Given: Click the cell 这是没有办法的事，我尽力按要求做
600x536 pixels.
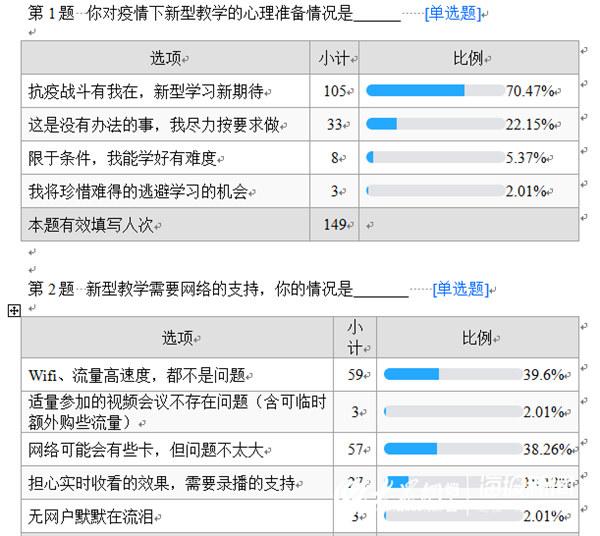Looking at the screenshot, I should point(165,124).
